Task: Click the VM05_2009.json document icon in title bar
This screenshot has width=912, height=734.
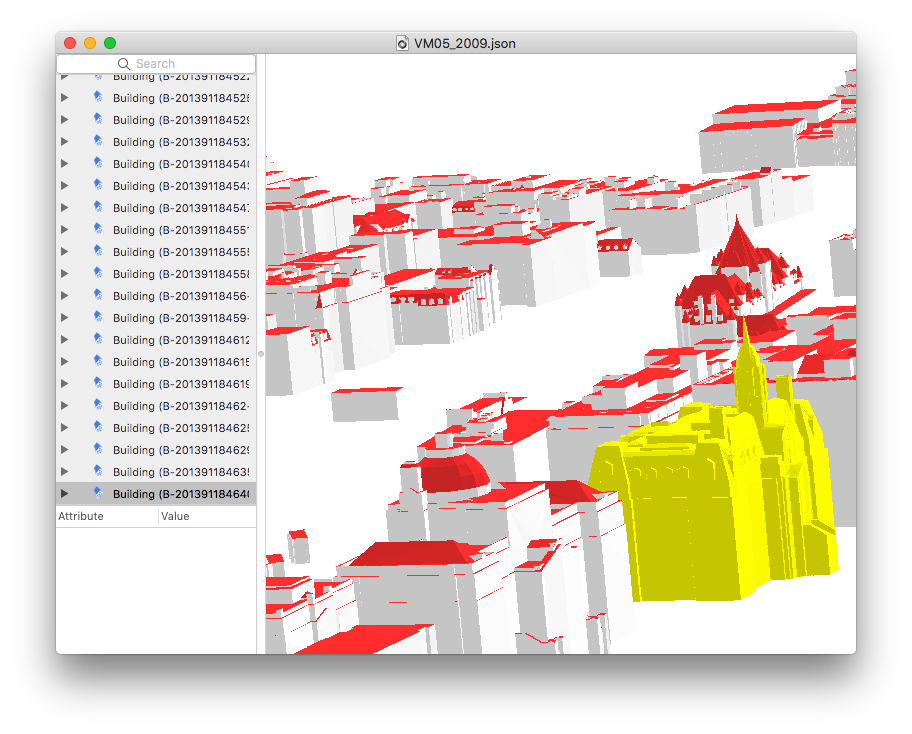Action: click(x=403, y=43)
